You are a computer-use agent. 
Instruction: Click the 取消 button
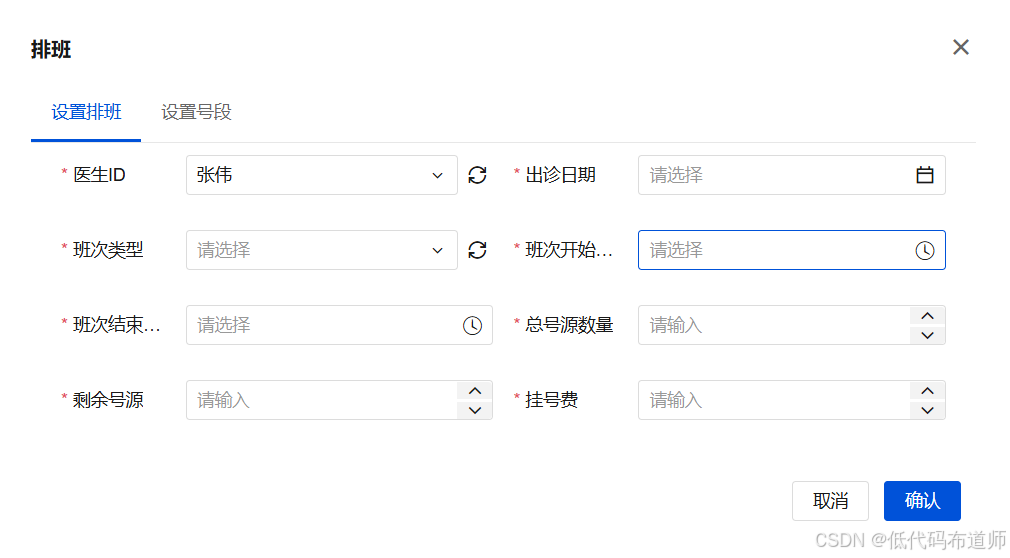pyautogui.click(x=830, y=501)
